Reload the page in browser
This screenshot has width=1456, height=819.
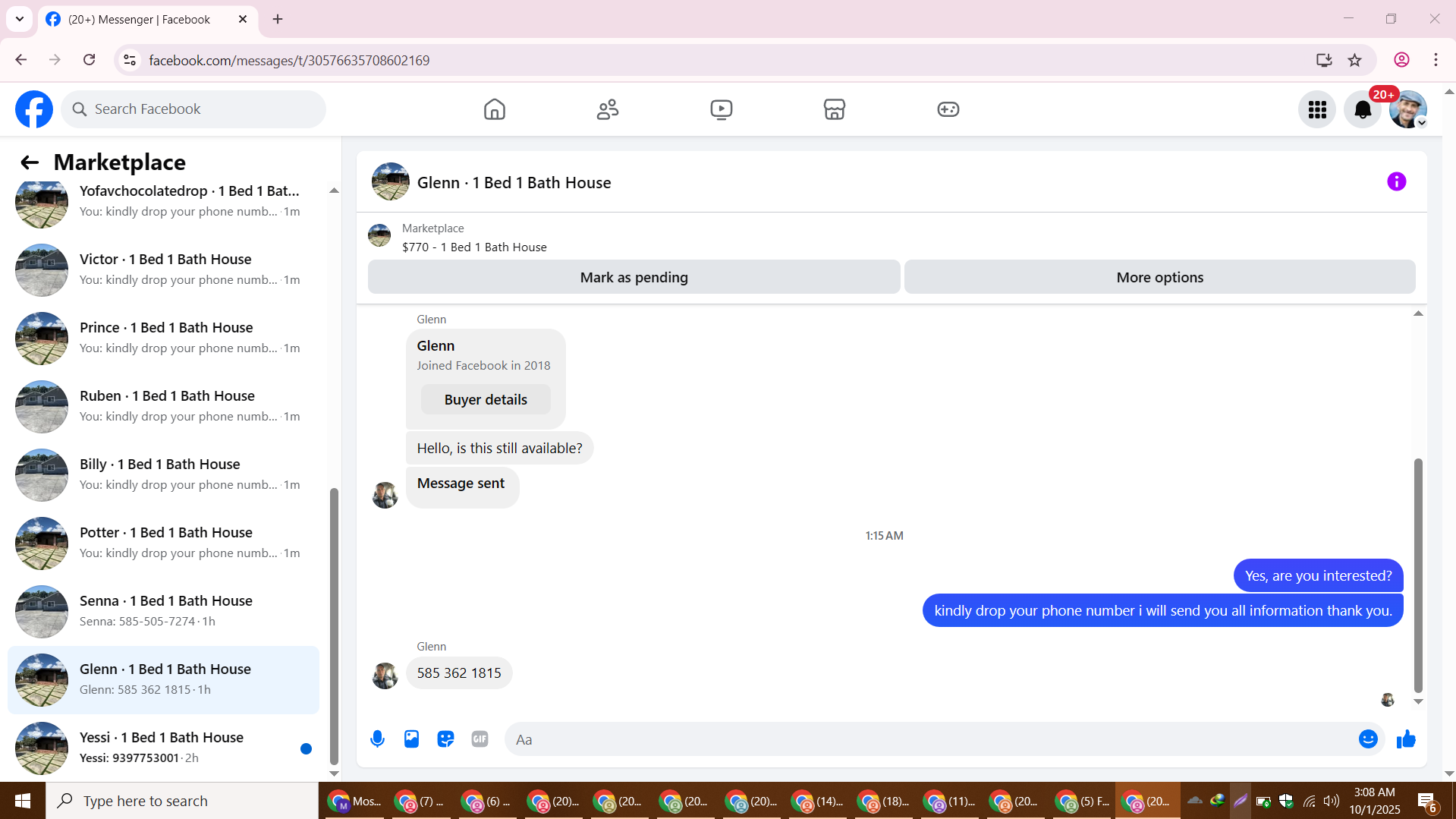[x=89, y=60]
